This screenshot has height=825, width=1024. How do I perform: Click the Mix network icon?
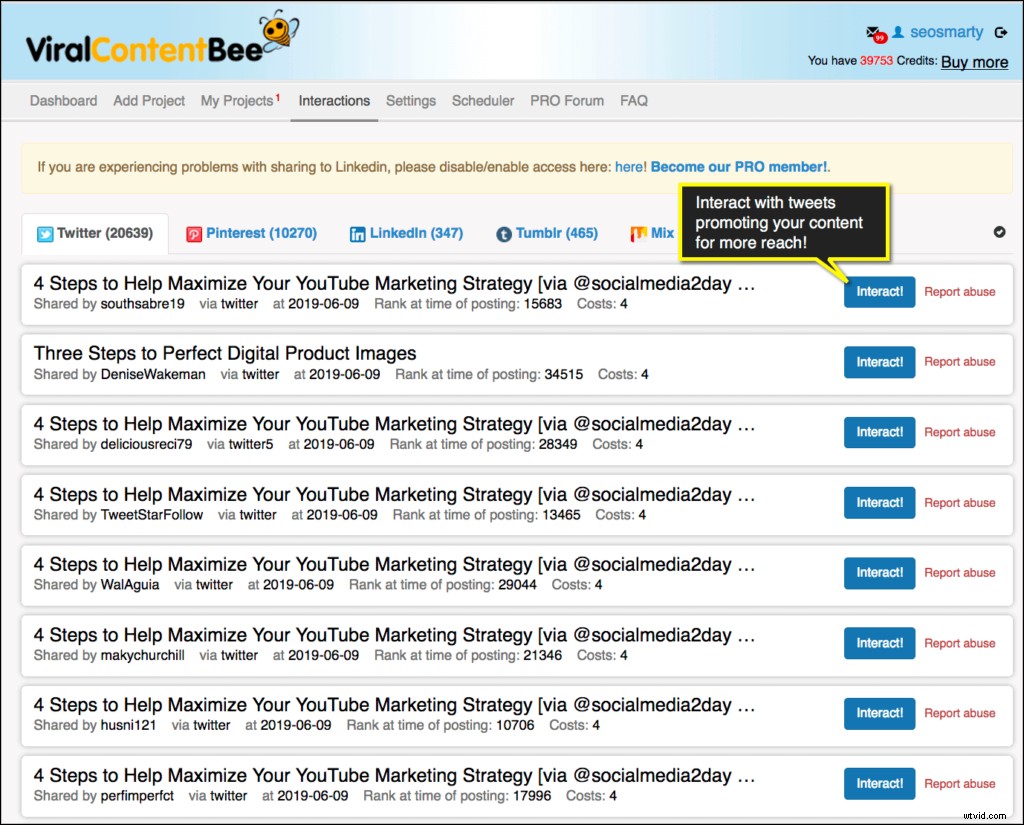[x=640, y=234]
